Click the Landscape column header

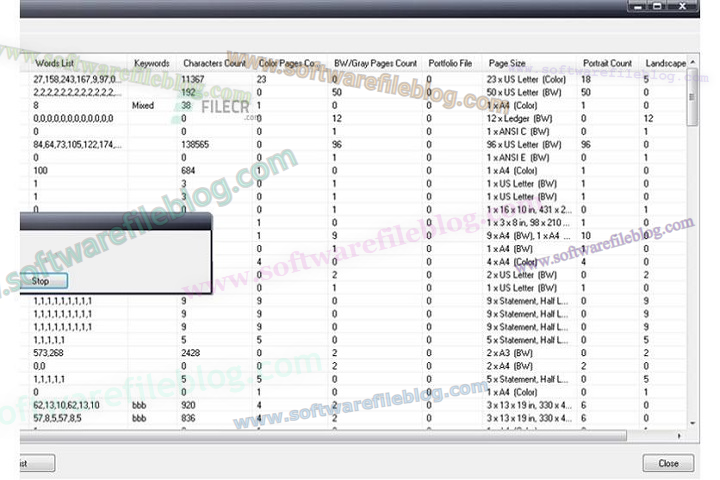[665, 63]
